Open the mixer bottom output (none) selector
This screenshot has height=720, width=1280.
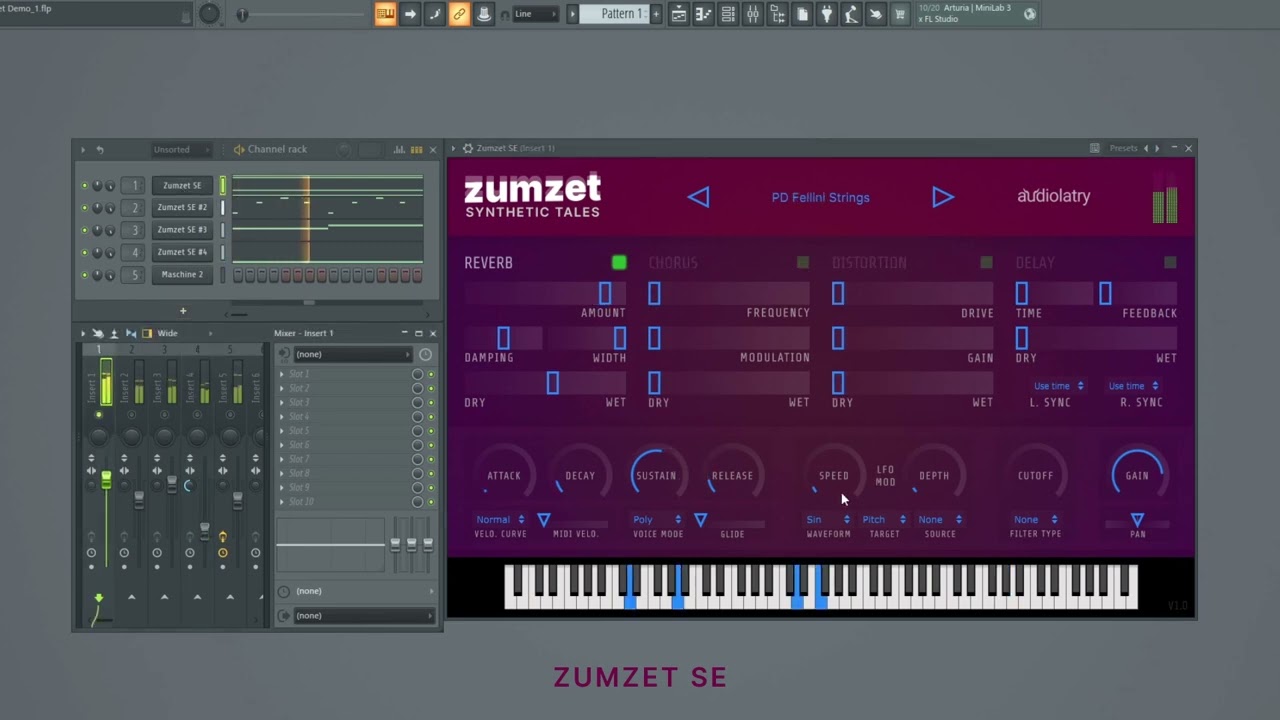364,615
